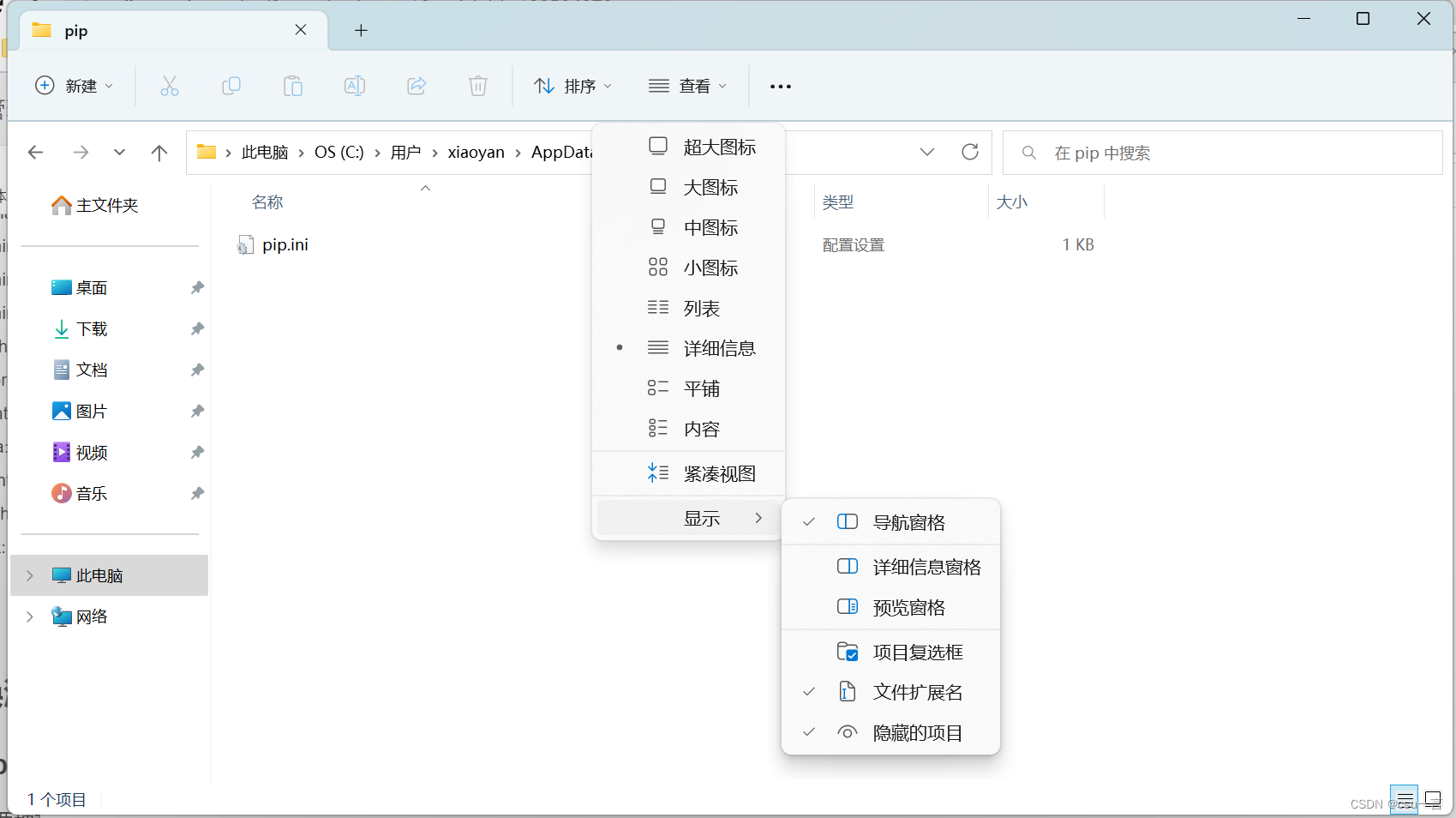Viewport: 1456px width, 818px height.
Task: Sort by 大小 column header
Action: [x=1012, y=202]
